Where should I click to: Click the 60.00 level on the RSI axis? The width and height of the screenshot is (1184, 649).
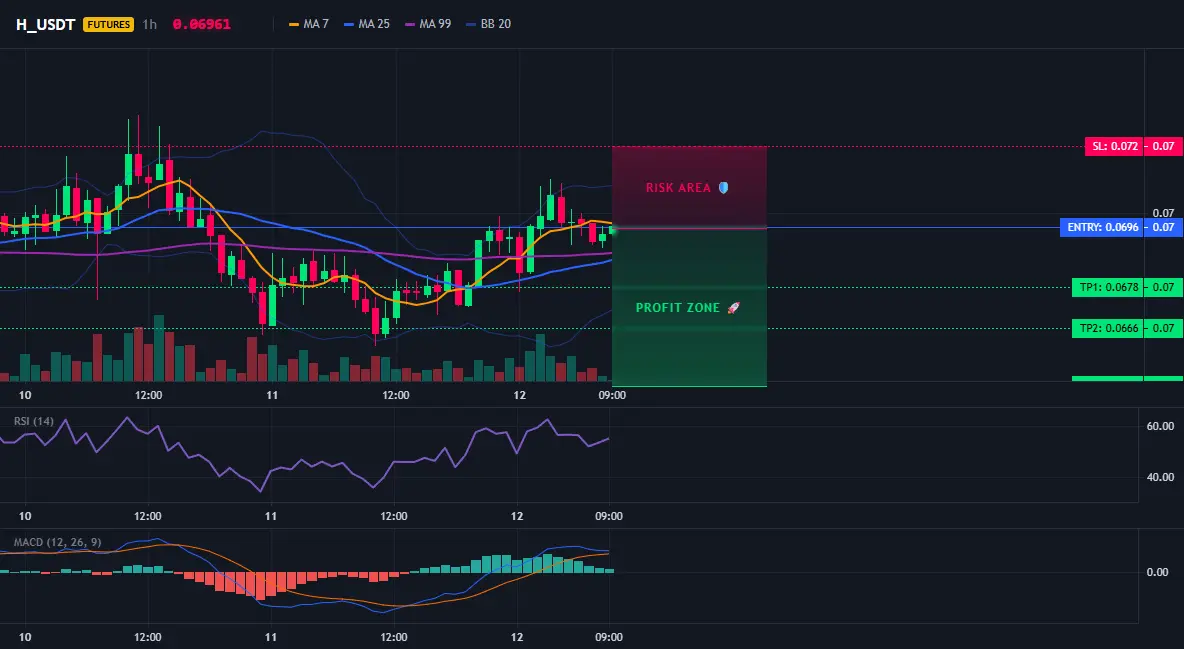(1160, 426)
